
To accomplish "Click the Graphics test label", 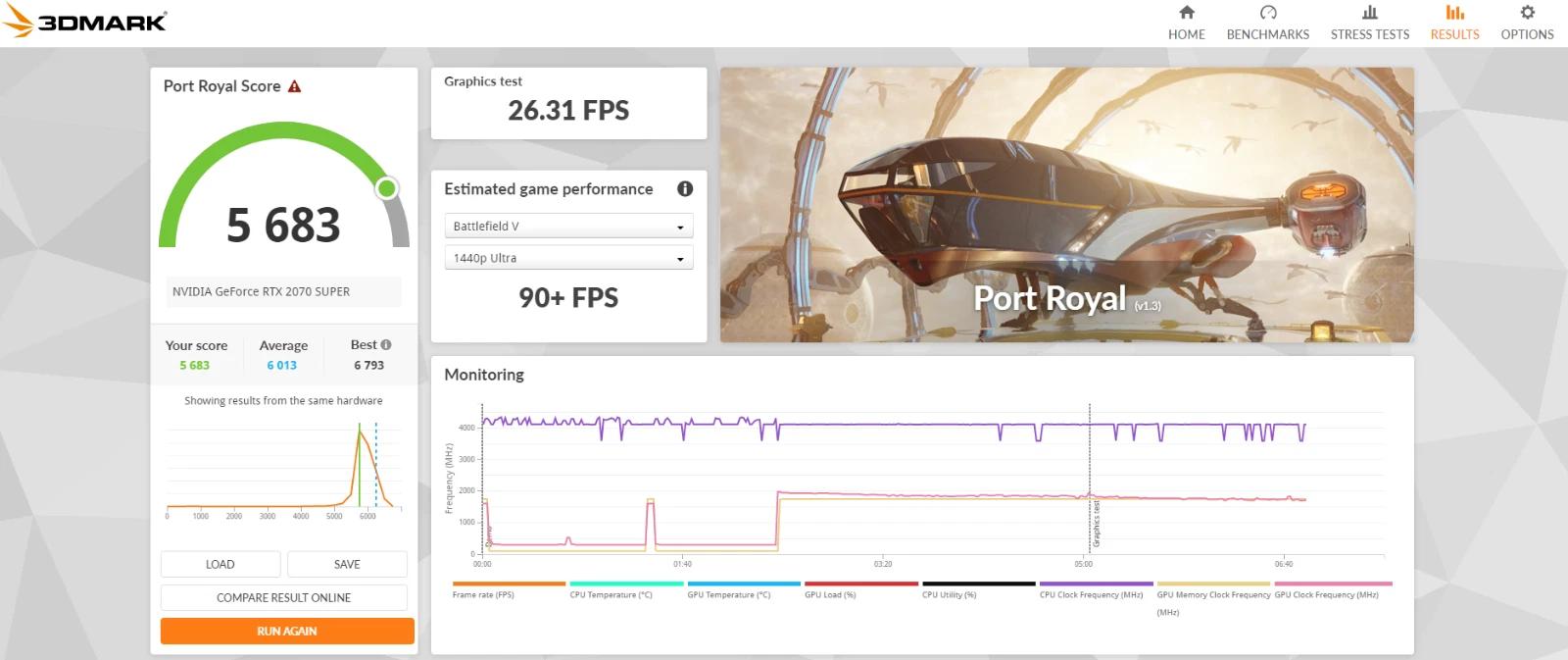I will point(483,81).
